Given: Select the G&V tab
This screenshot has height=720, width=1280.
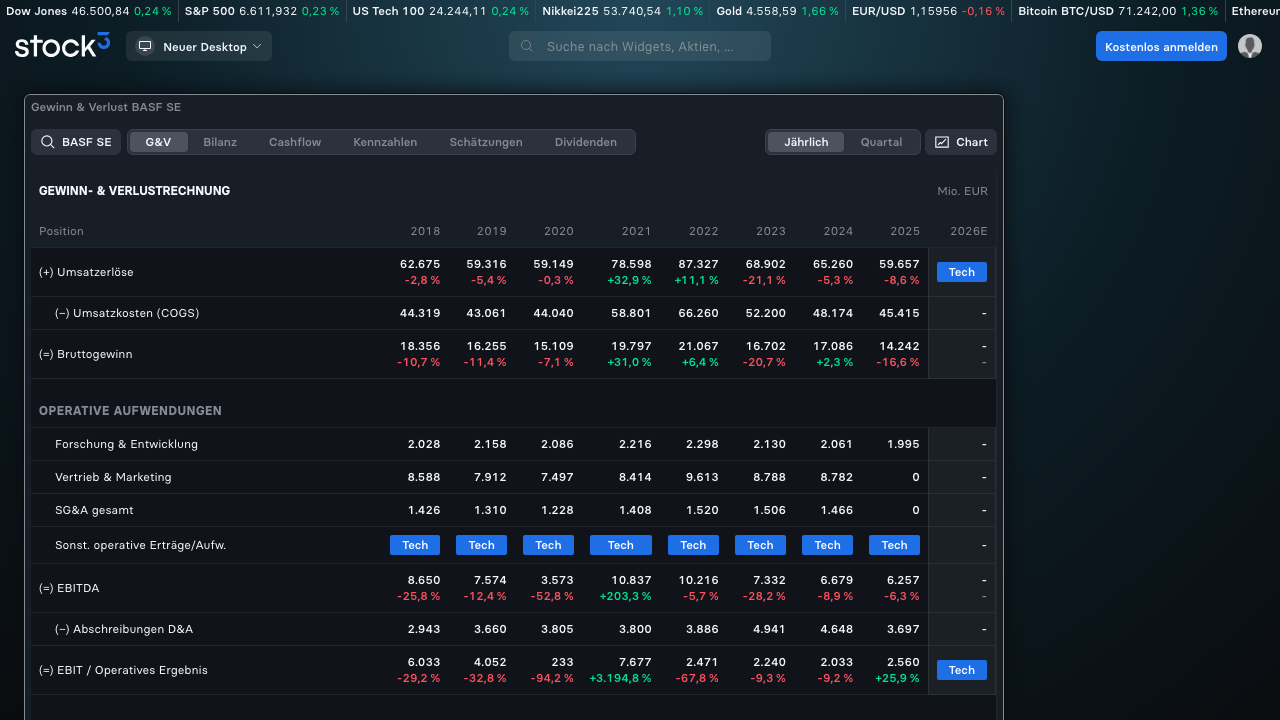Looking at the screenshot, I should click(158, 142).
